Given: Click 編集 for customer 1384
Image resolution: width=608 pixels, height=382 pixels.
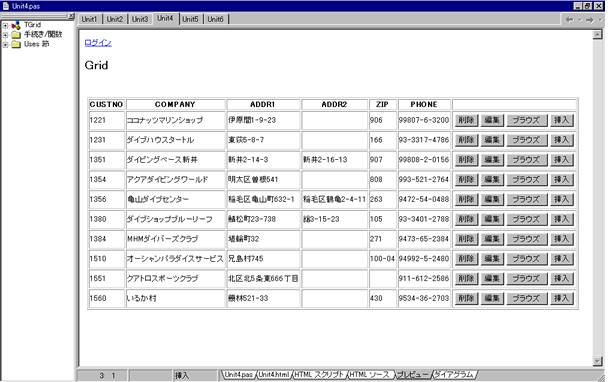Looking at the screenshot, I should tap(492, 239).
